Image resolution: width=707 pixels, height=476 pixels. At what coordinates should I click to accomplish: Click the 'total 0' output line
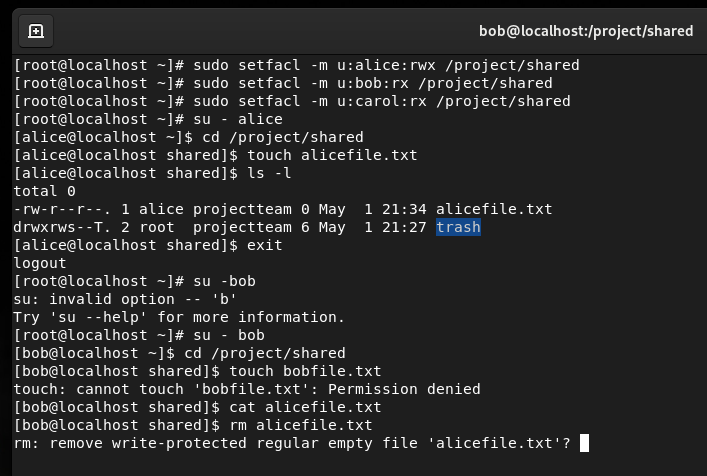(44, 191)
